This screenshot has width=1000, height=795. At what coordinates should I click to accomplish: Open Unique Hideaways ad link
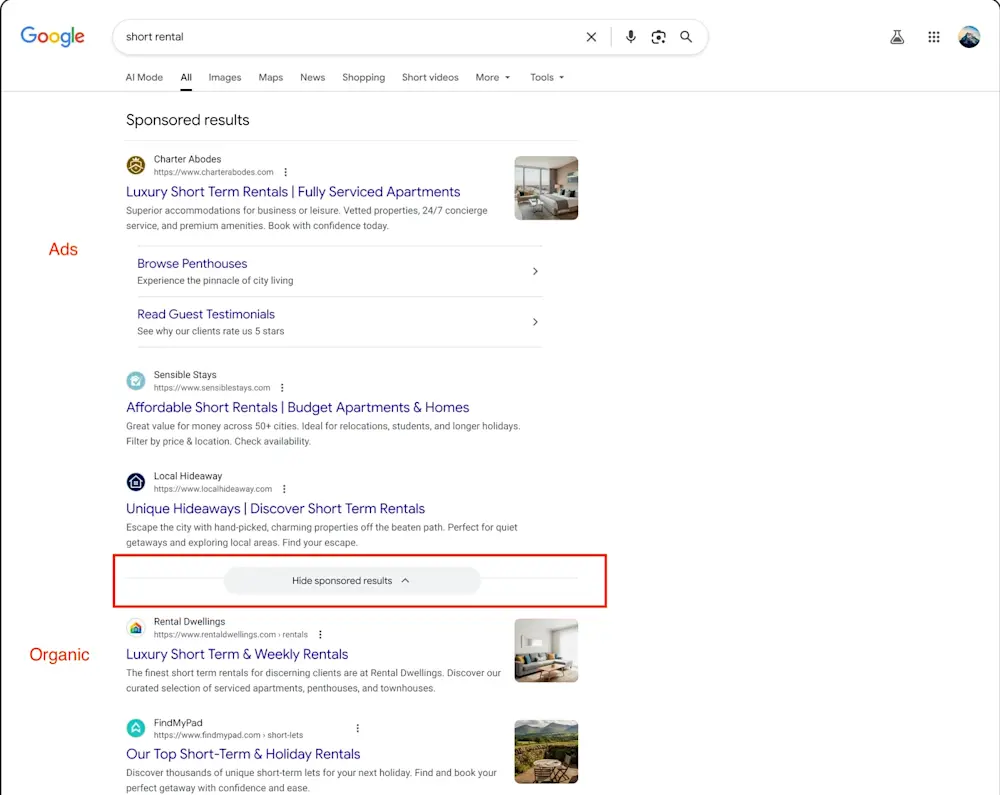[x=276, y=509]
